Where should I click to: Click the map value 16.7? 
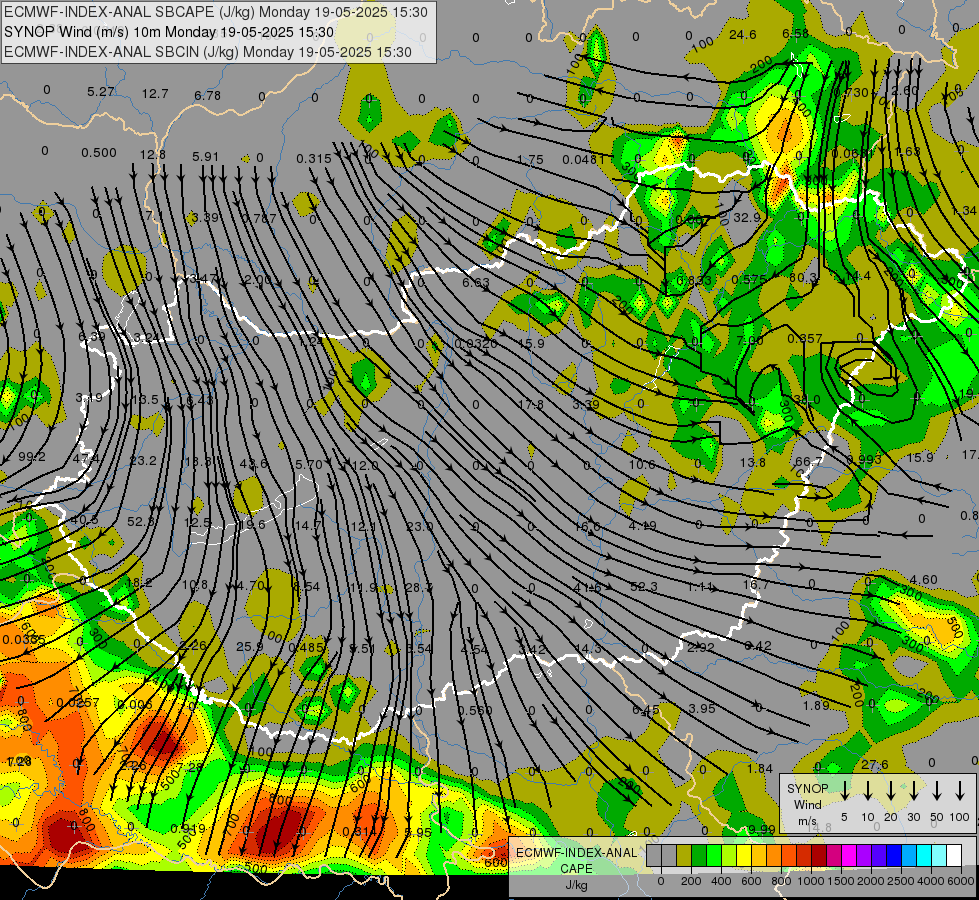755,585
